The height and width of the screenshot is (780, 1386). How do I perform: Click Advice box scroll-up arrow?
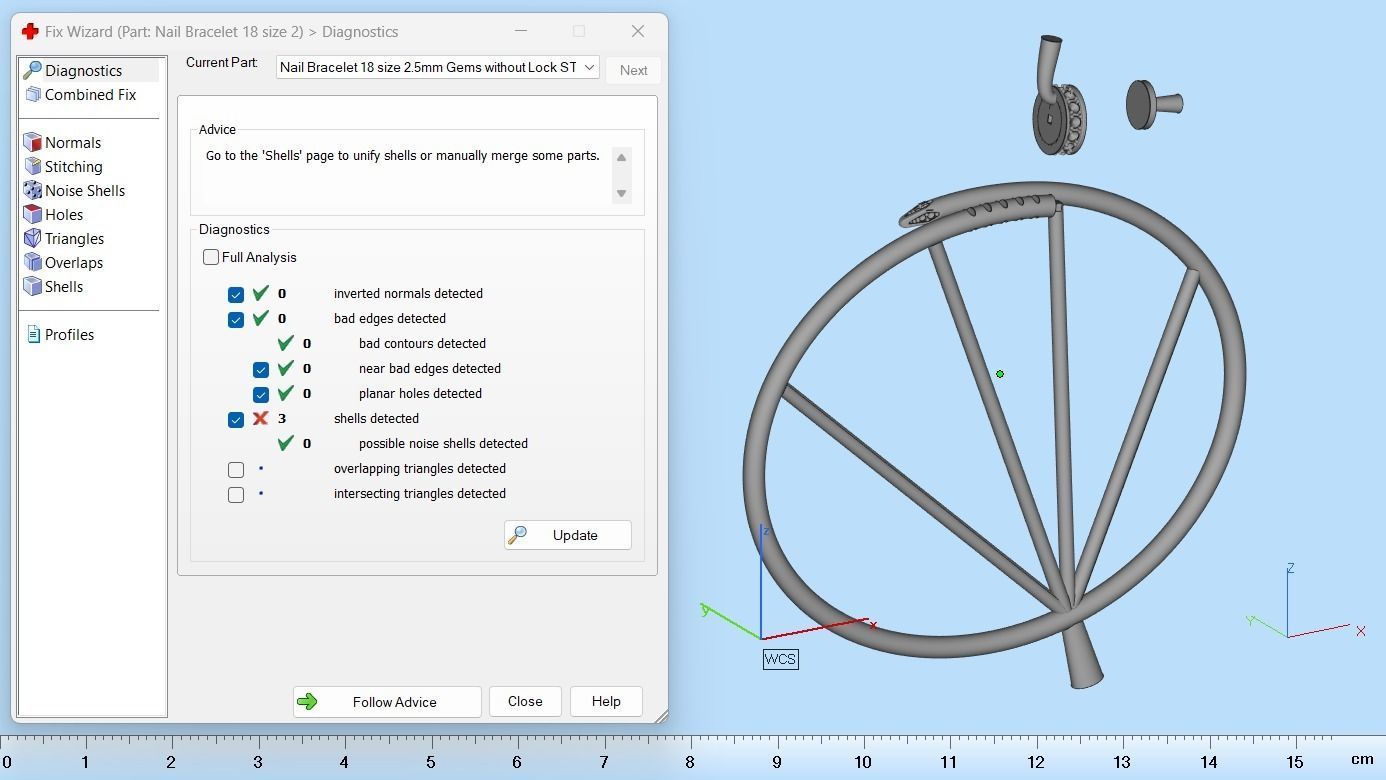coord(621,157)
